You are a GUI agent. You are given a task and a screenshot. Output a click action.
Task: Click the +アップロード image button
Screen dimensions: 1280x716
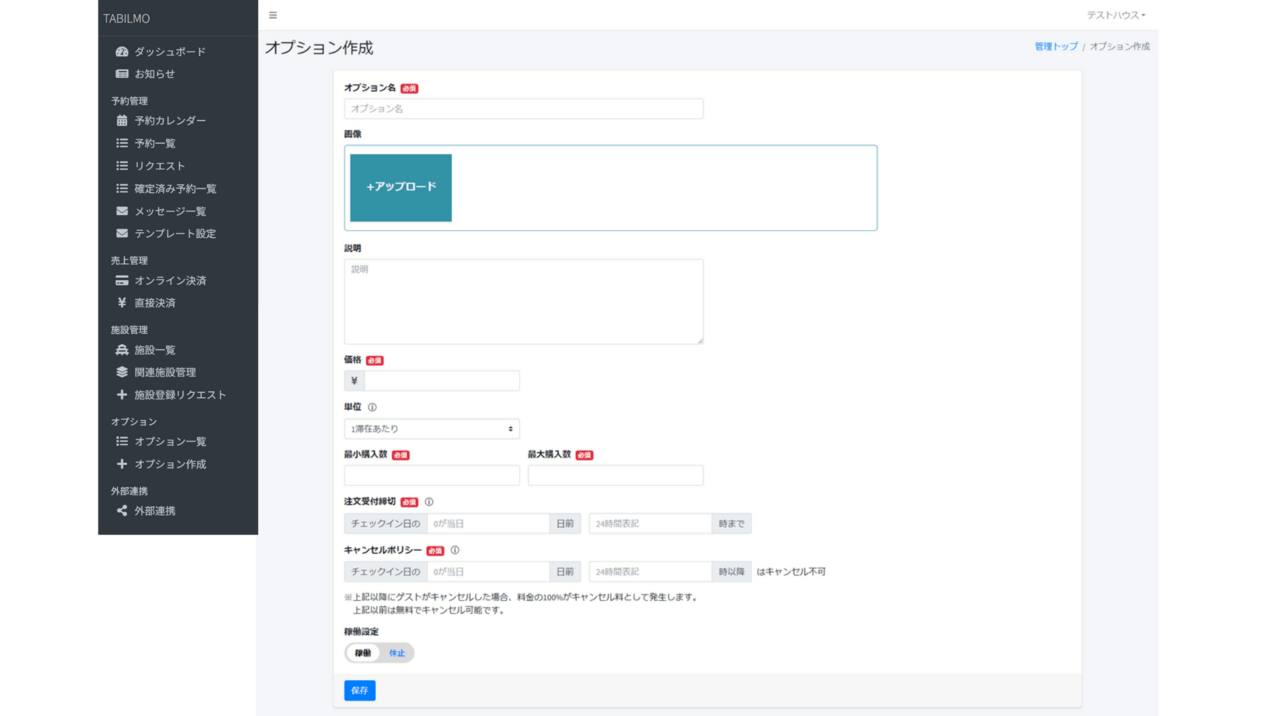coord(401,187)
